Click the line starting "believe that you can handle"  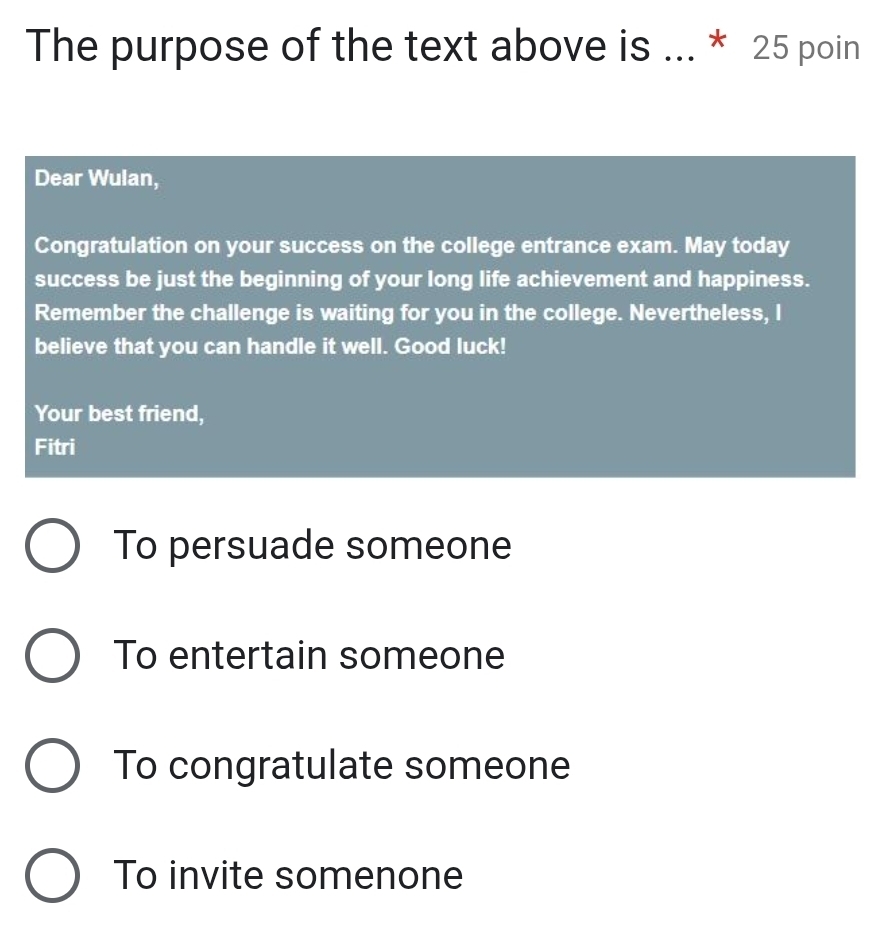pyautogui.click(x=270, y=347)
